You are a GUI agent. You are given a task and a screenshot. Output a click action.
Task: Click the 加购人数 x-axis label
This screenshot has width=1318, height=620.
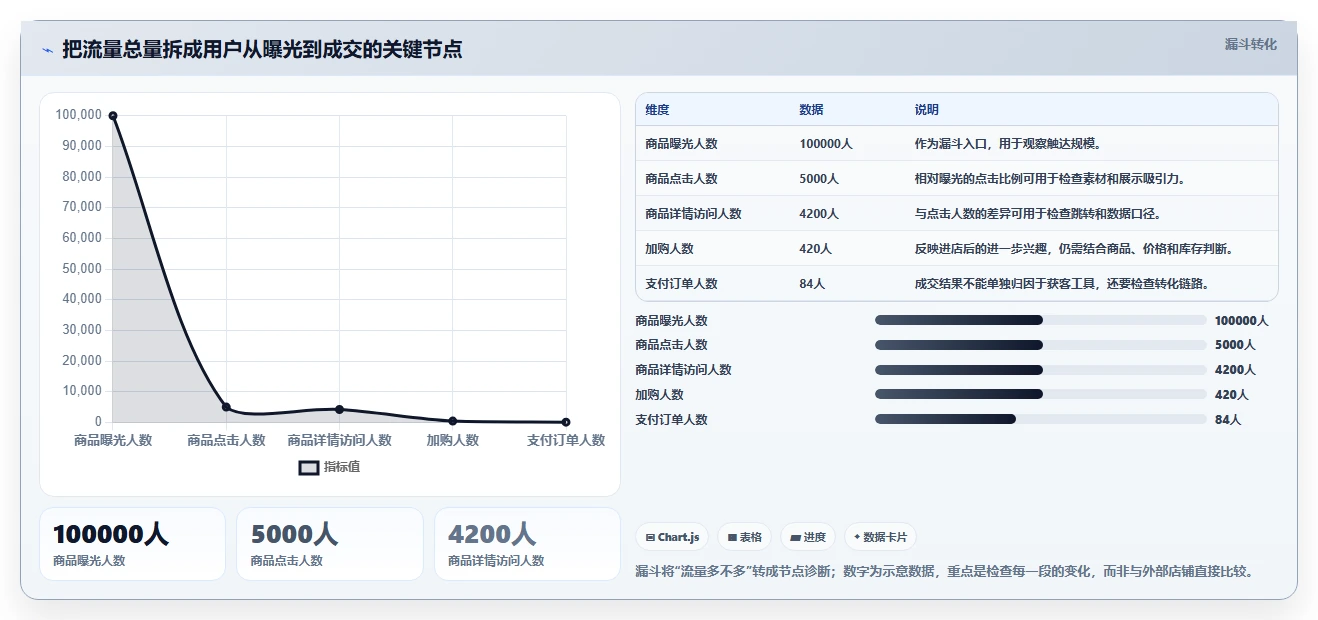click(x=453, y=440)
